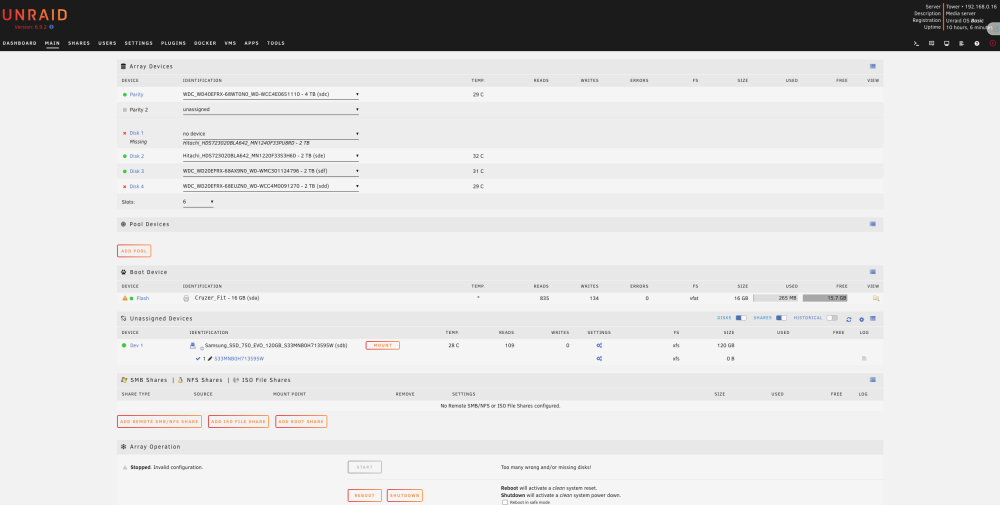Click Add ISO File Share

(239, 421)
